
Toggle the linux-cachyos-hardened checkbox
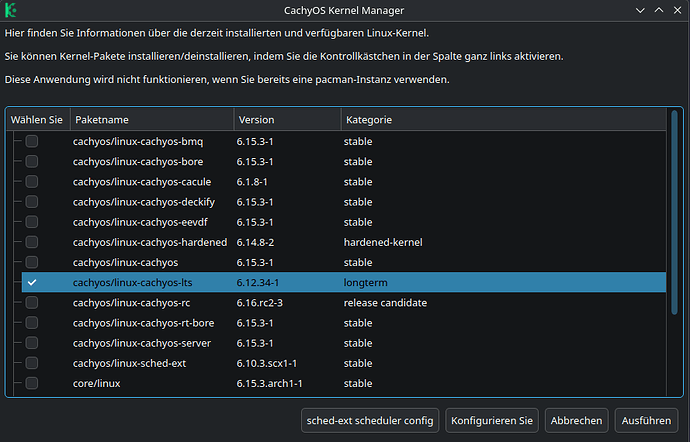pyautogui.click(x=32, y=242)
